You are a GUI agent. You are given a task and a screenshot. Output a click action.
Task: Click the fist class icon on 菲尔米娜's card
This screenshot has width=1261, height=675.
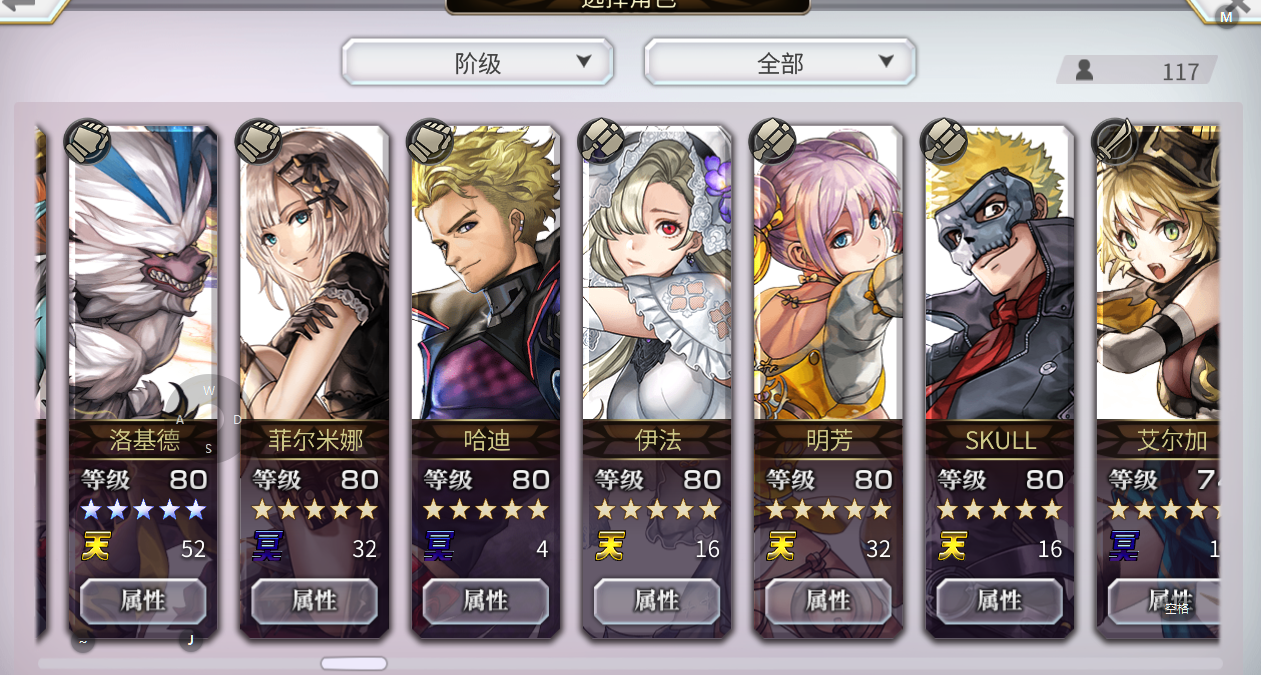pos(258,142)
